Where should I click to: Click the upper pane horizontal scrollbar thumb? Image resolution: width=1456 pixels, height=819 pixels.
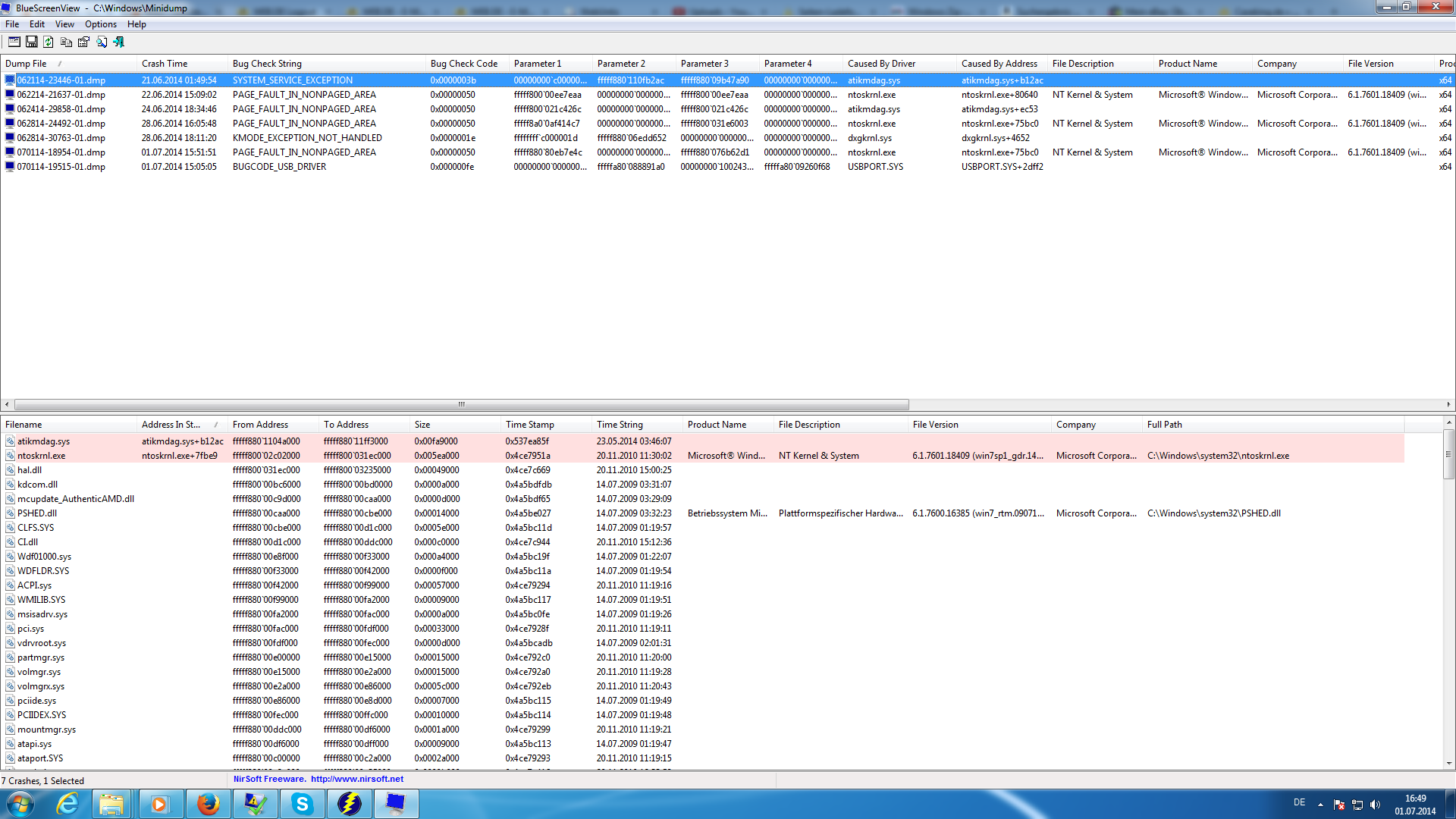[x=461, y=404]
